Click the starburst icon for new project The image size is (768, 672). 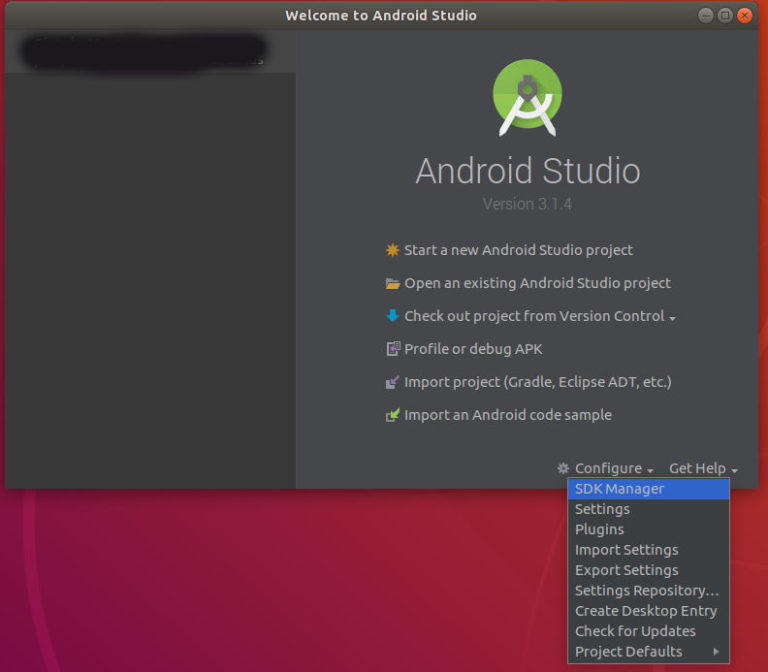393,250
